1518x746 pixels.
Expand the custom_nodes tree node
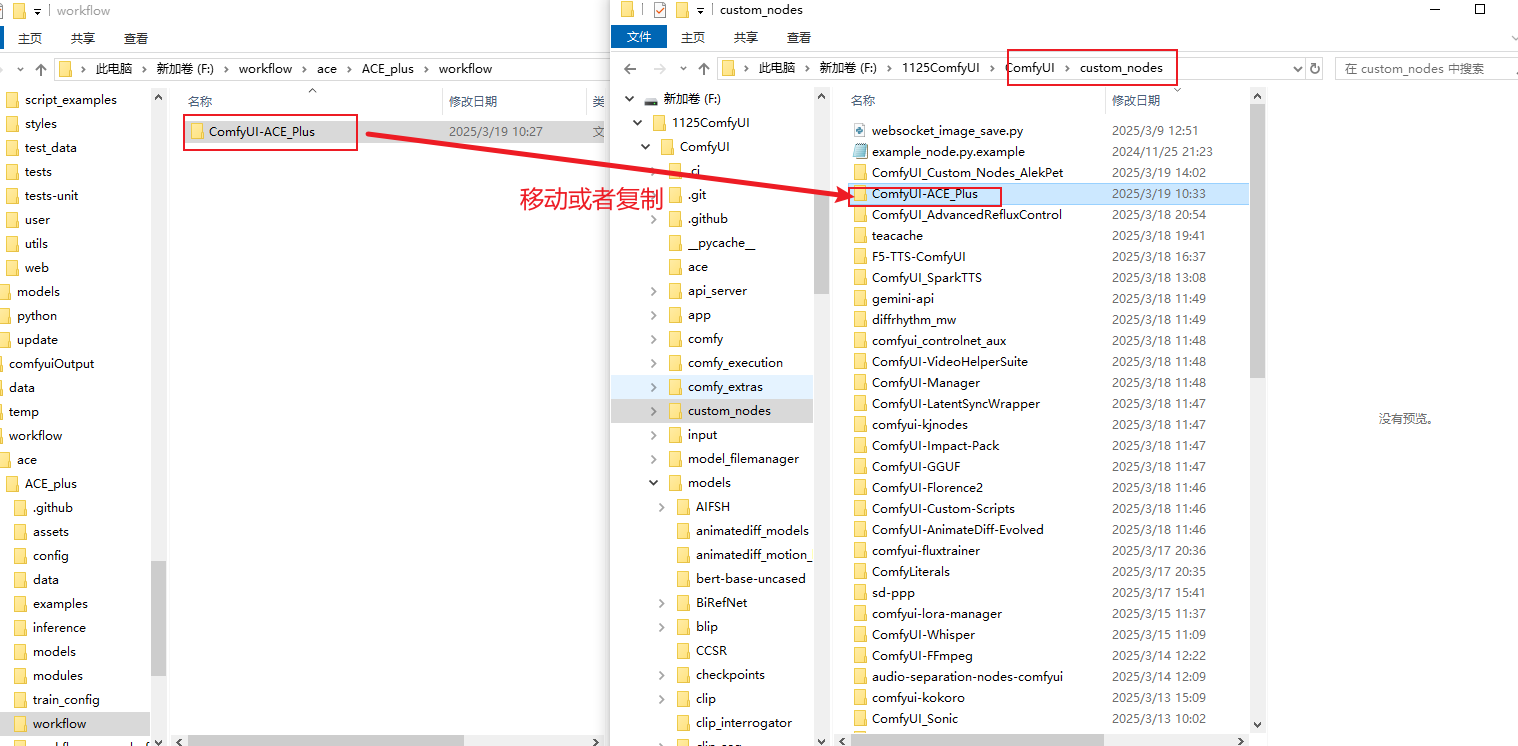[654, 411]
